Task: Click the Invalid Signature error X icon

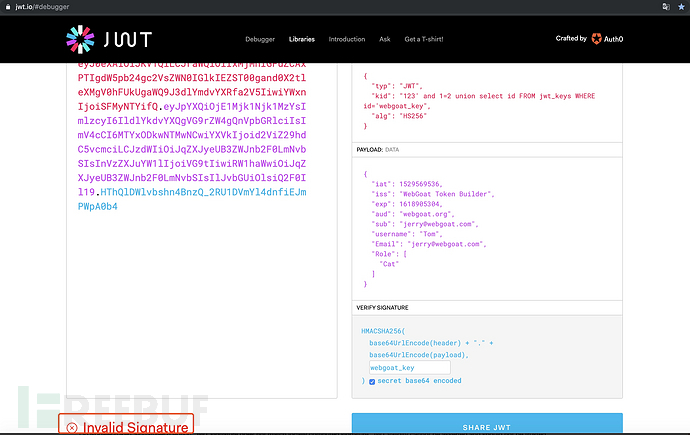Action: [x=72, y=428]
